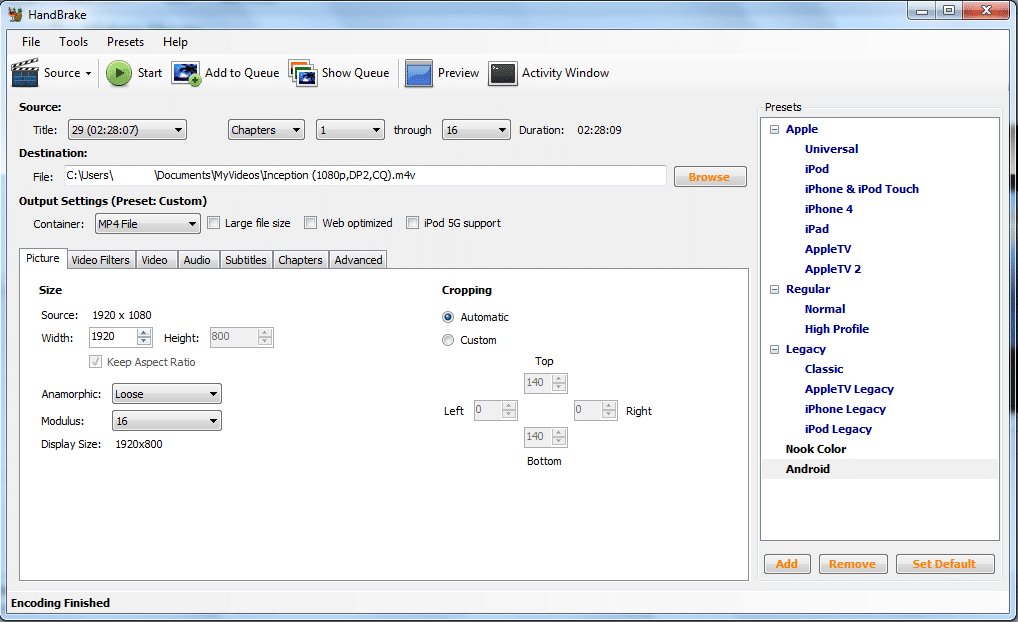Select the High Profile preset
The image size is (1018, 622).
point(837,329)
